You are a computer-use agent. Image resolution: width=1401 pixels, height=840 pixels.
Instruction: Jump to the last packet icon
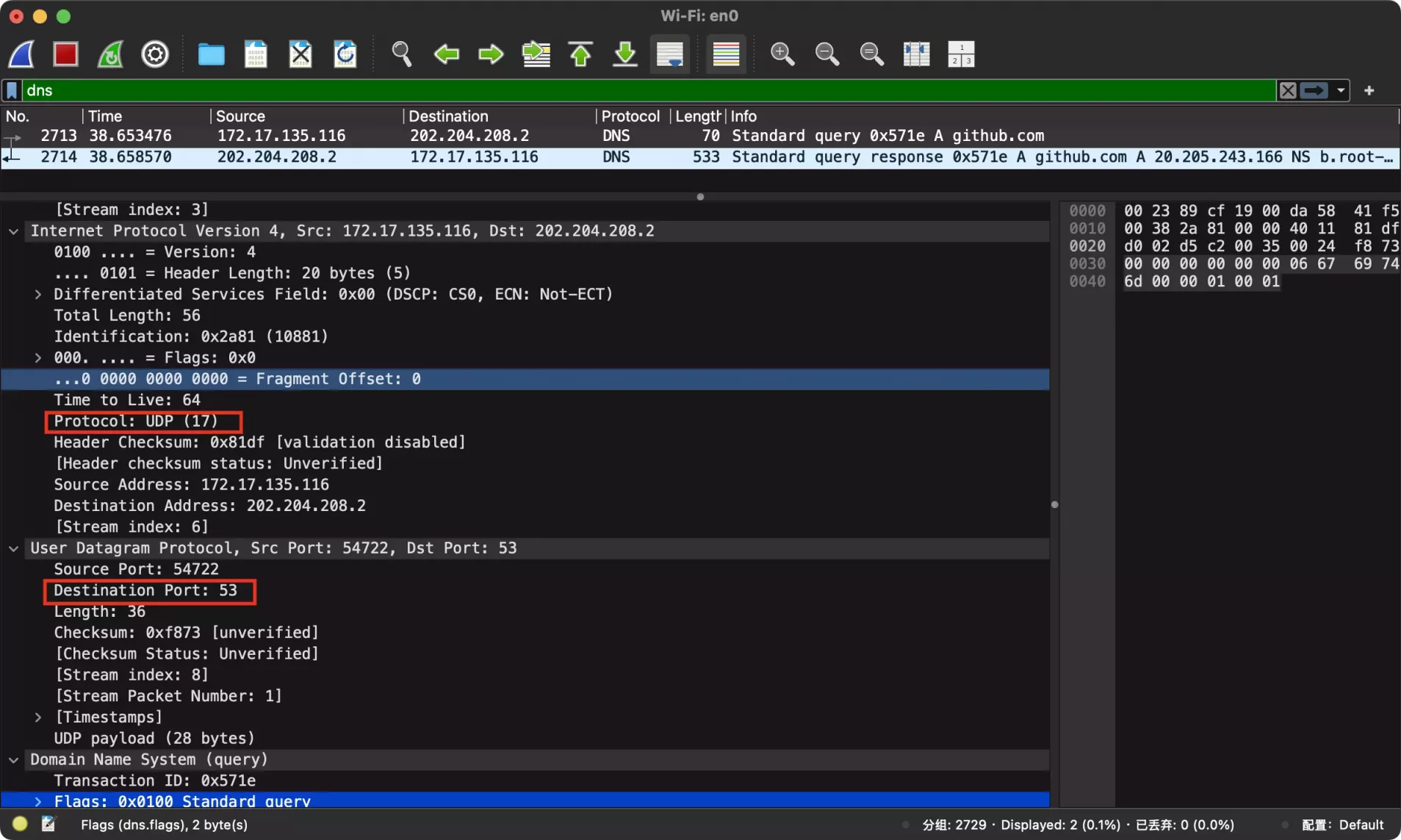tap(625, 54)
